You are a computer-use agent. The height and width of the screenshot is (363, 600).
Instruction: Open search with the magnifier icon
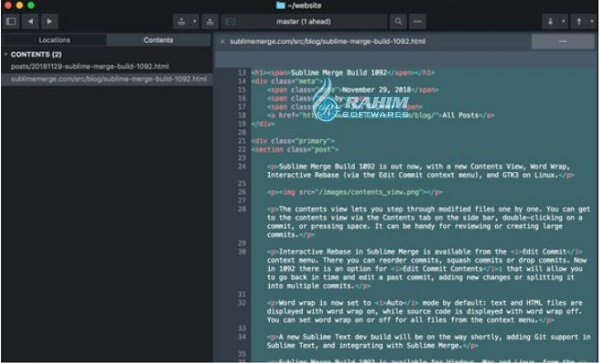click(398, 22)
